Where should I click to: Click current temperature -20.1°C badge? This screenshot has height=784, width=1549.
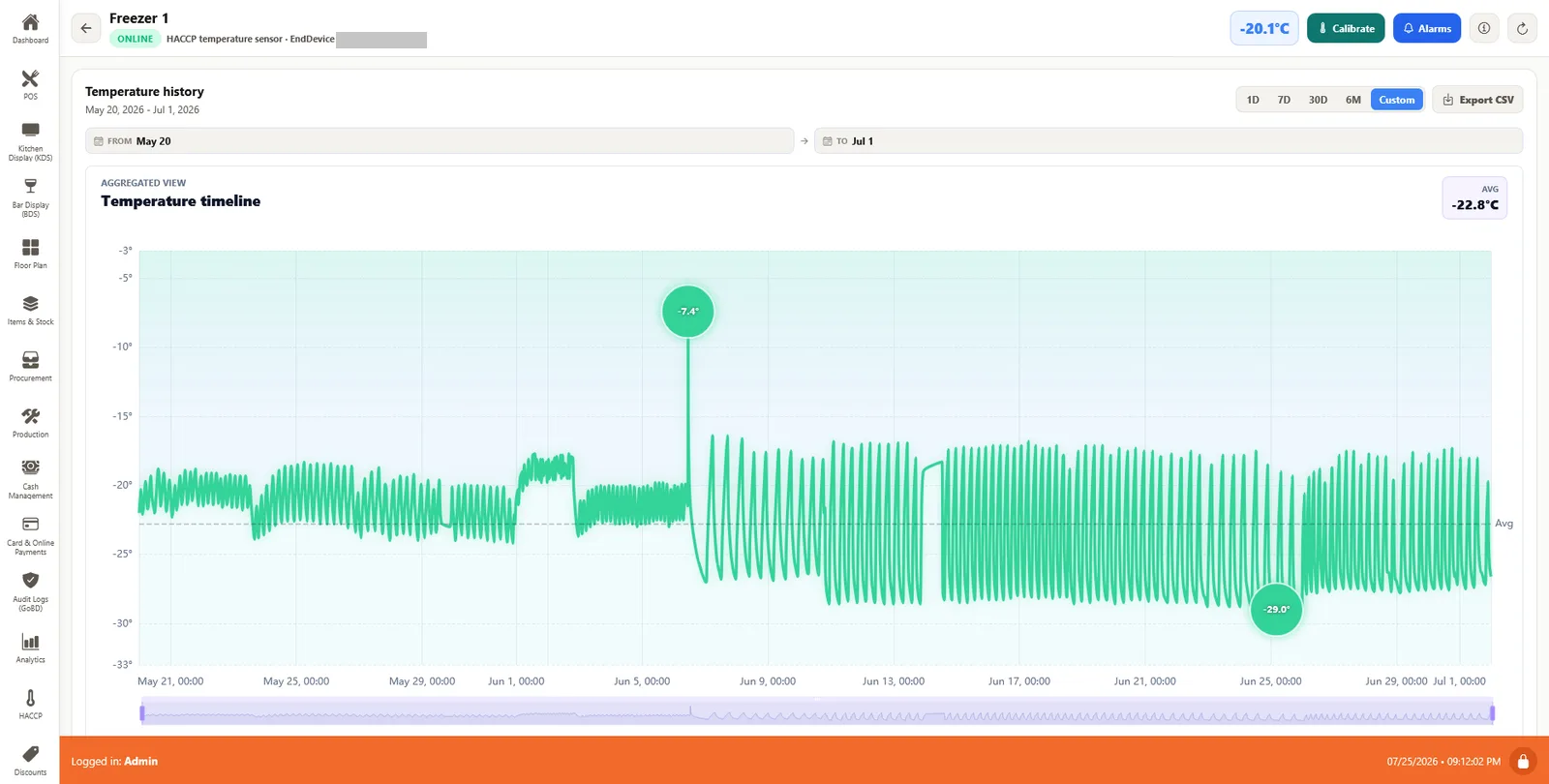pyautogui.click(x=1264, y=28)
